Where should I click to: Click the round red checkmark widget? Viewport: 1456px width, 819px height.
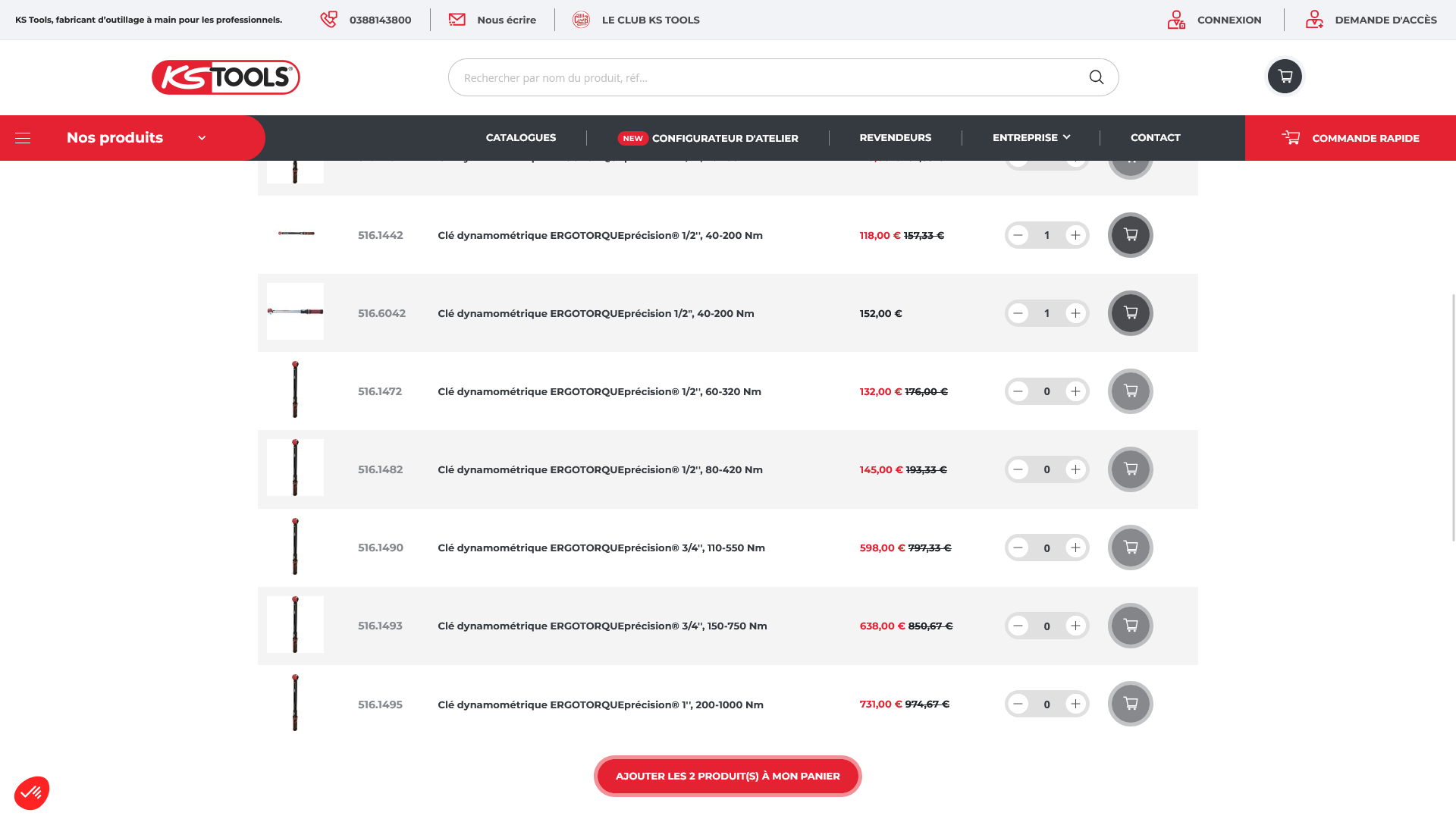click(x=32, y=793)
